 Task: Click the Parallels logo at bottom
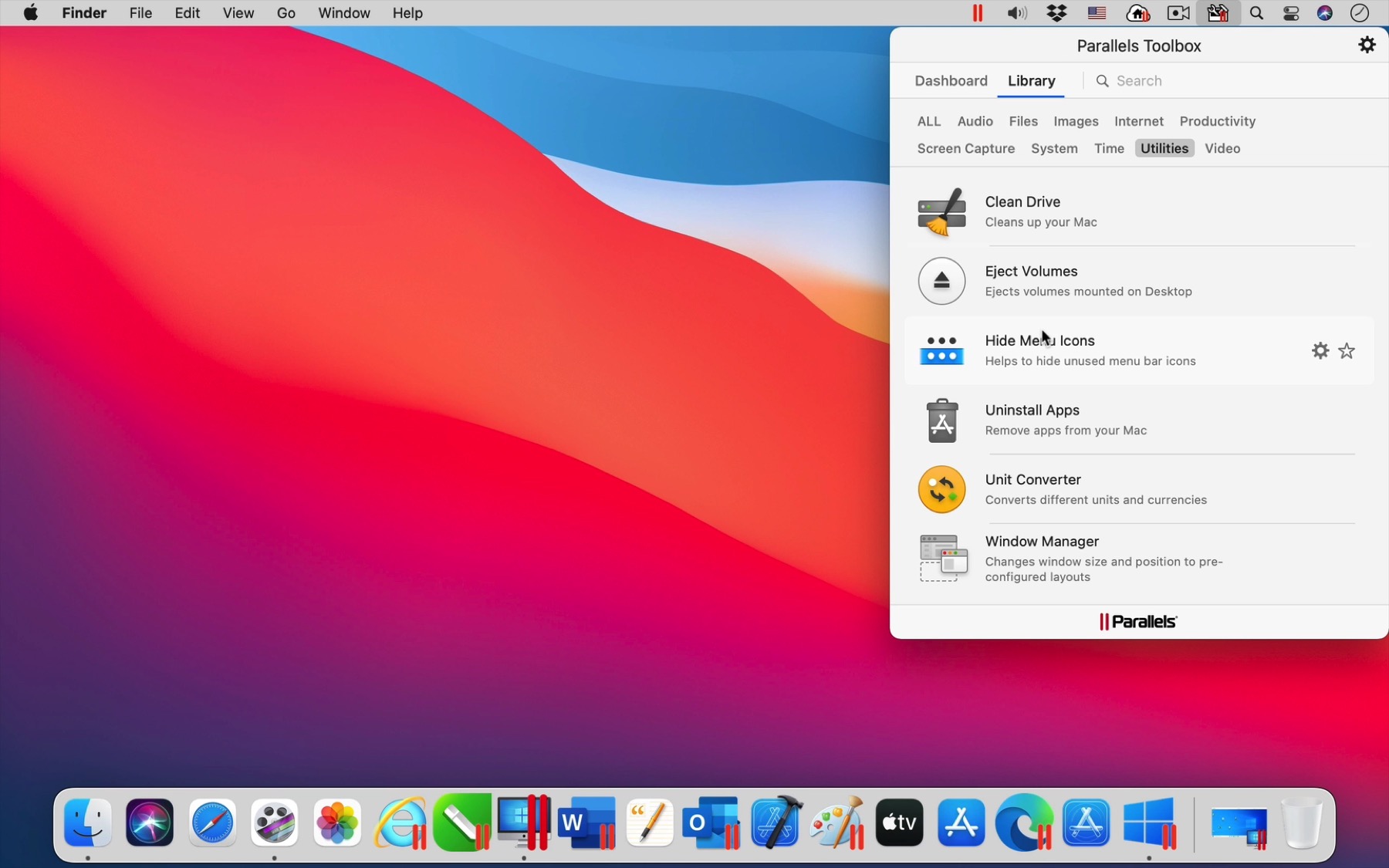[1137, 621]
